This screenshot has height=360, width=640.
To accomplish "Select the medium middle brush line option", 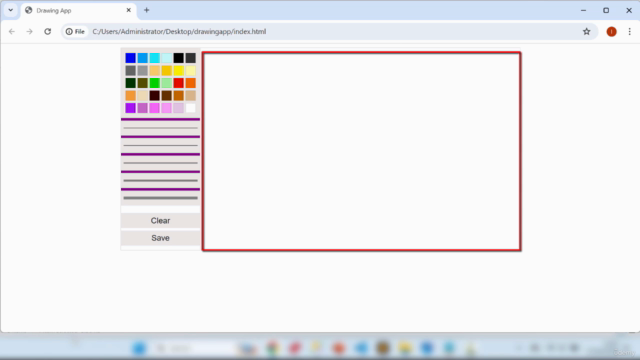I will pos(160,163).
